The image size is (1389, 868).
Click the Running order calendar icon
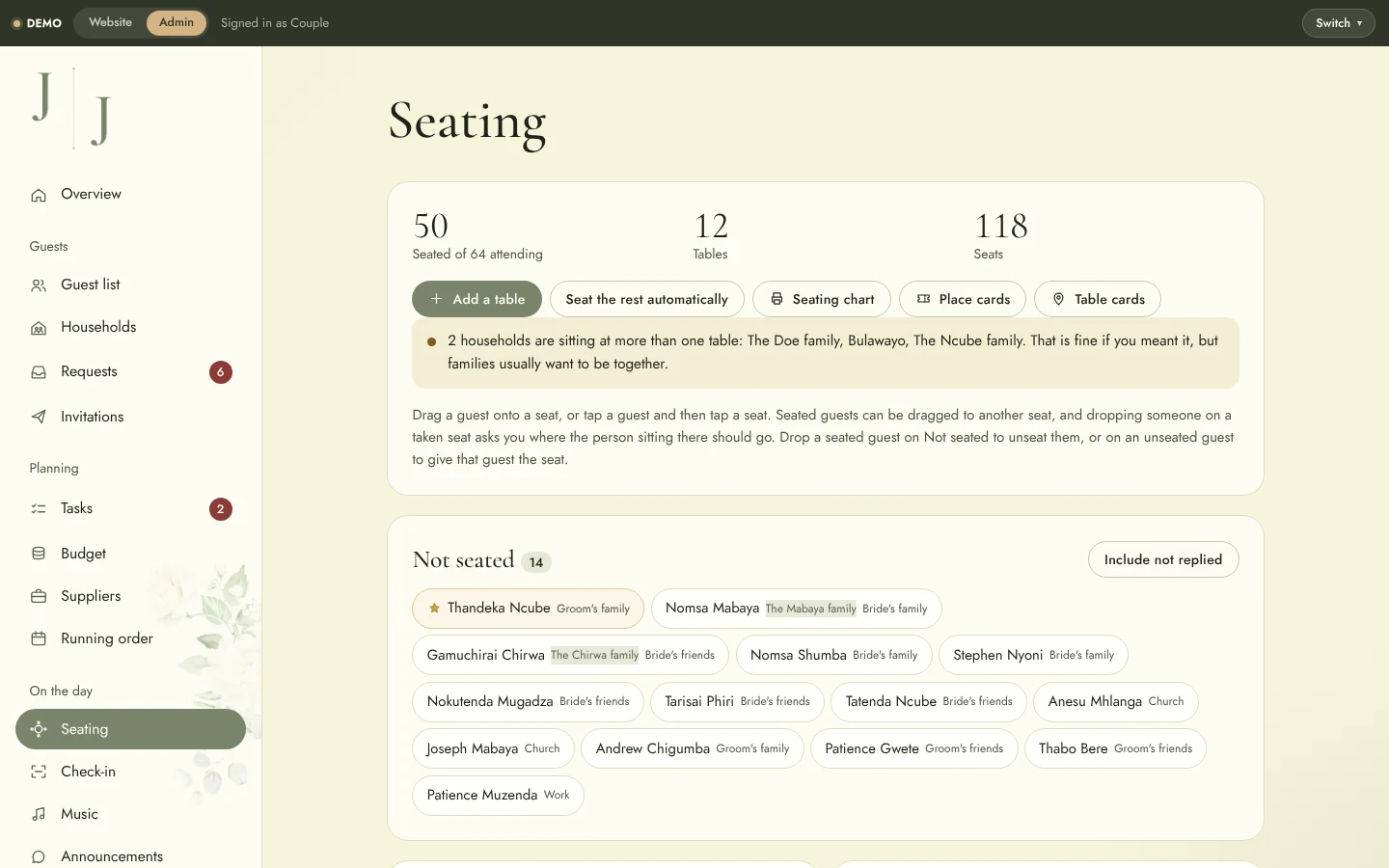pyautogui.click(x=39, y=639)
